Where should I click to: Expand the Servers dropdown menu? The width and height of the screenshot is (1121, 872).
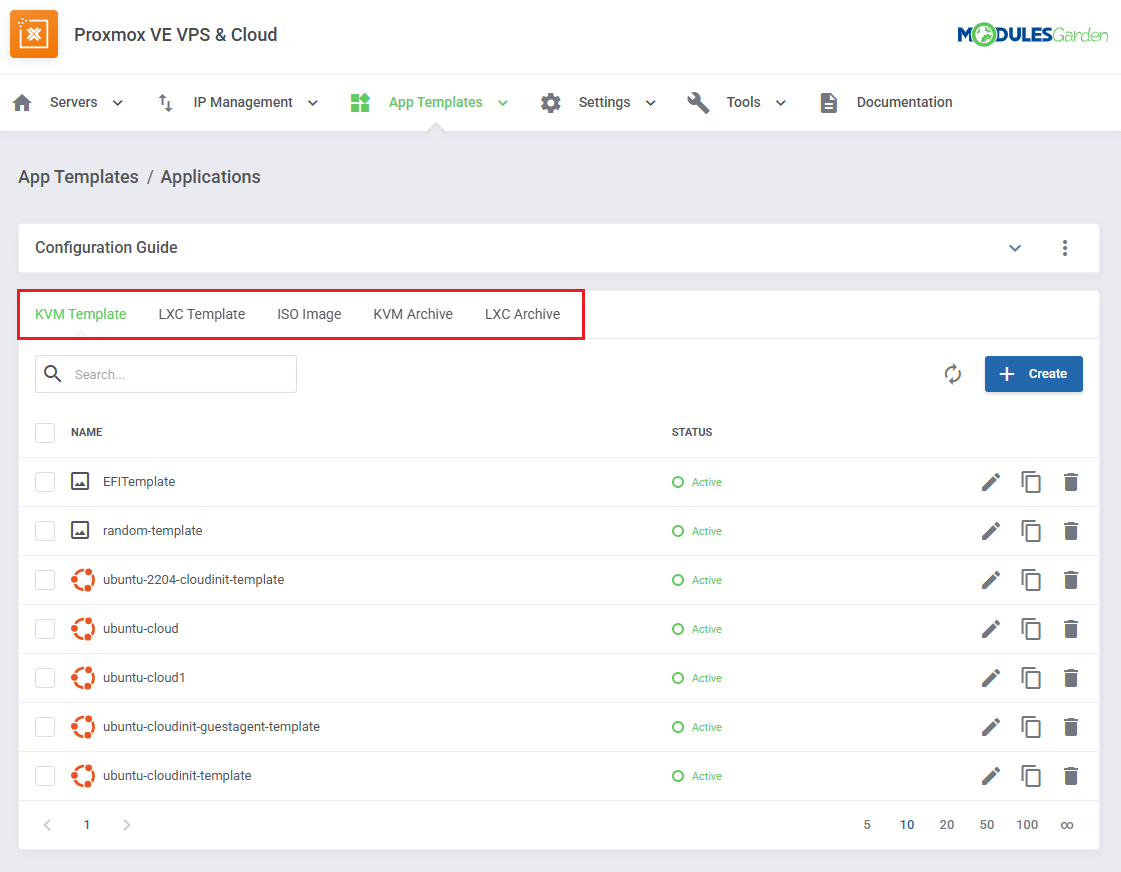point(118,103)
